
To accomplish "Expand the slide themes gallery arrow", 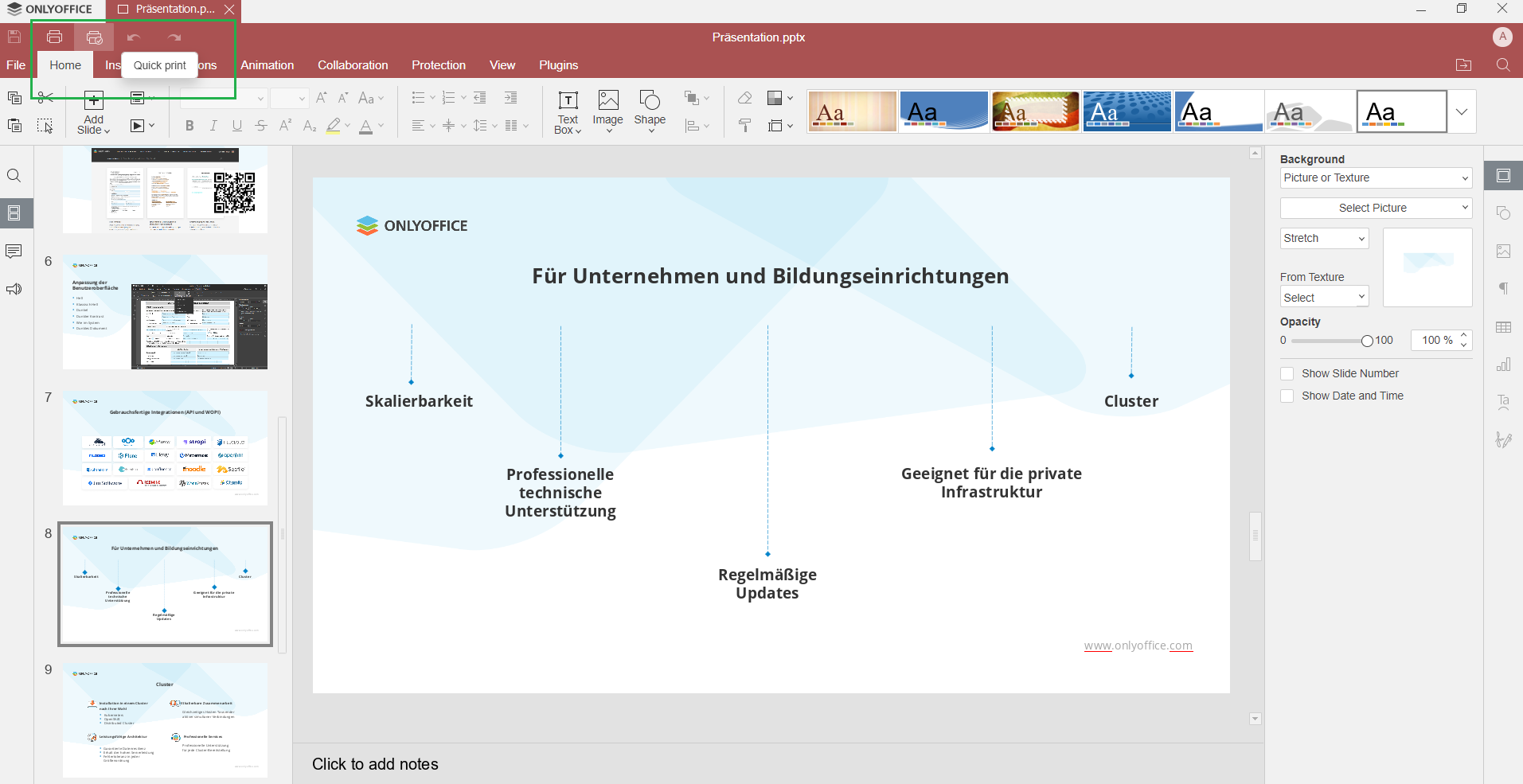I will [x=1462, y=112].
